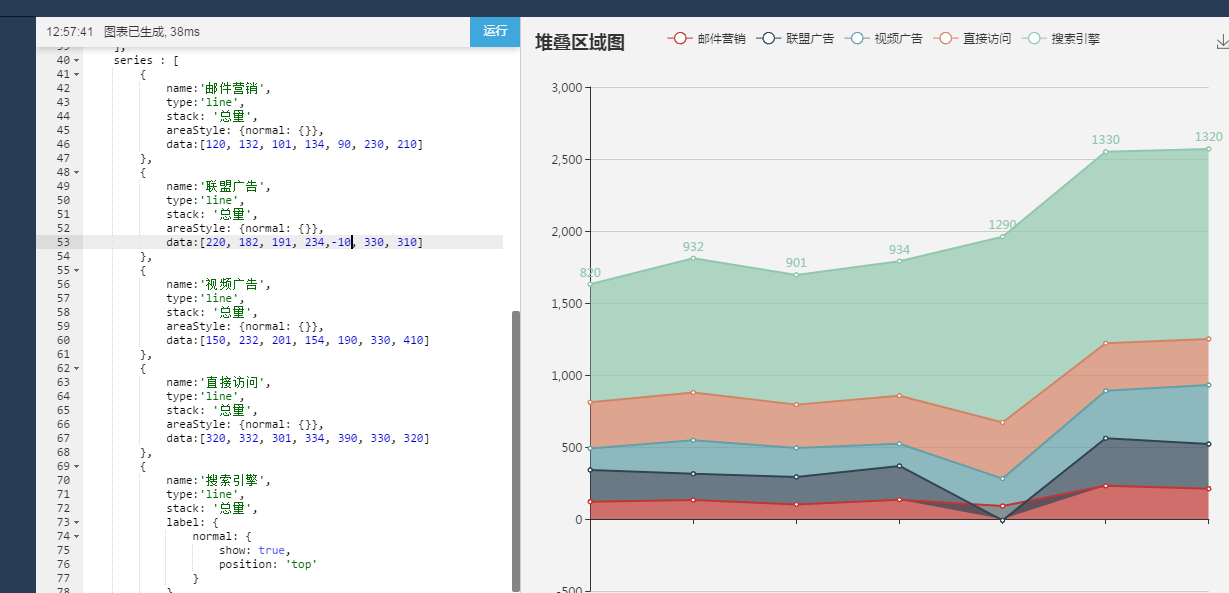The width and height of the screenshot is (1229, 593).
Task: Click the 3,000 y-axis label
Action: coord(566,88)
